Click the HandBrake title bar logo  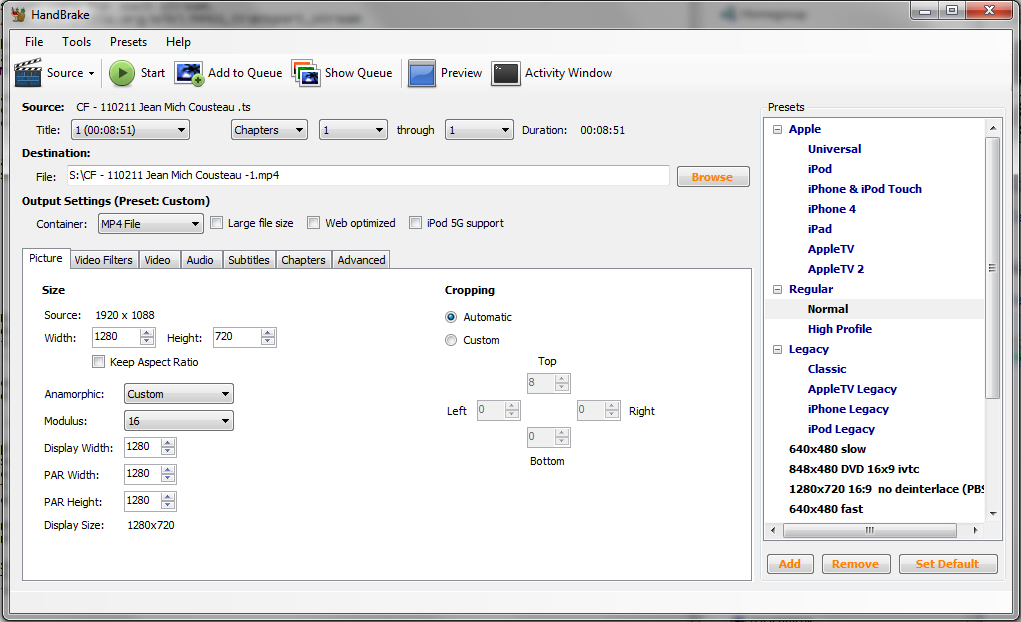coord(18,14)
